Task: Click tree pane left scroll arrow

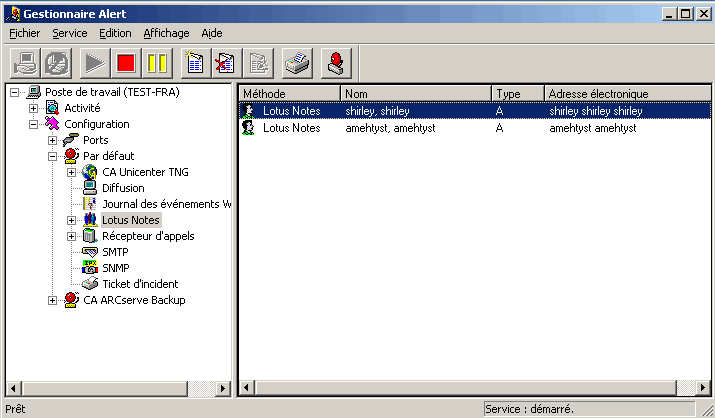Action: click(13, 388)
